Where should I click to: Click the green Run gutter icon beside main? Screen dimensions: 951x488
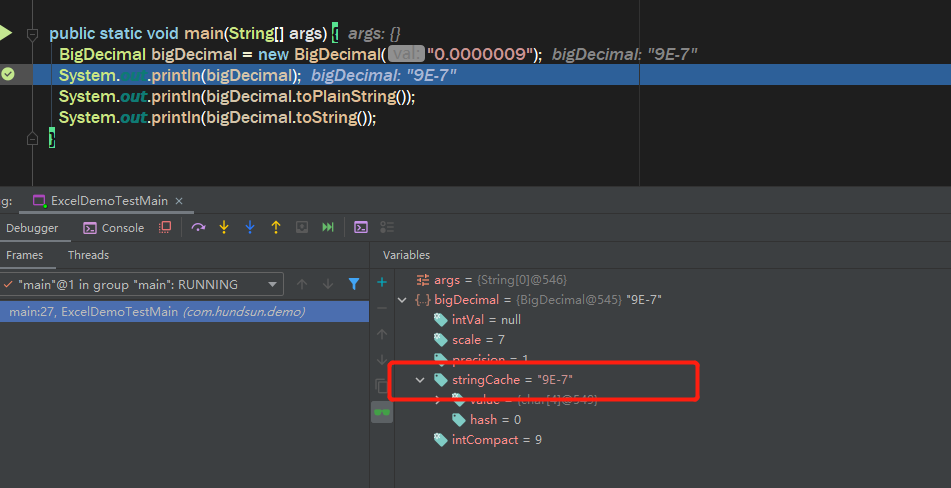5,33
